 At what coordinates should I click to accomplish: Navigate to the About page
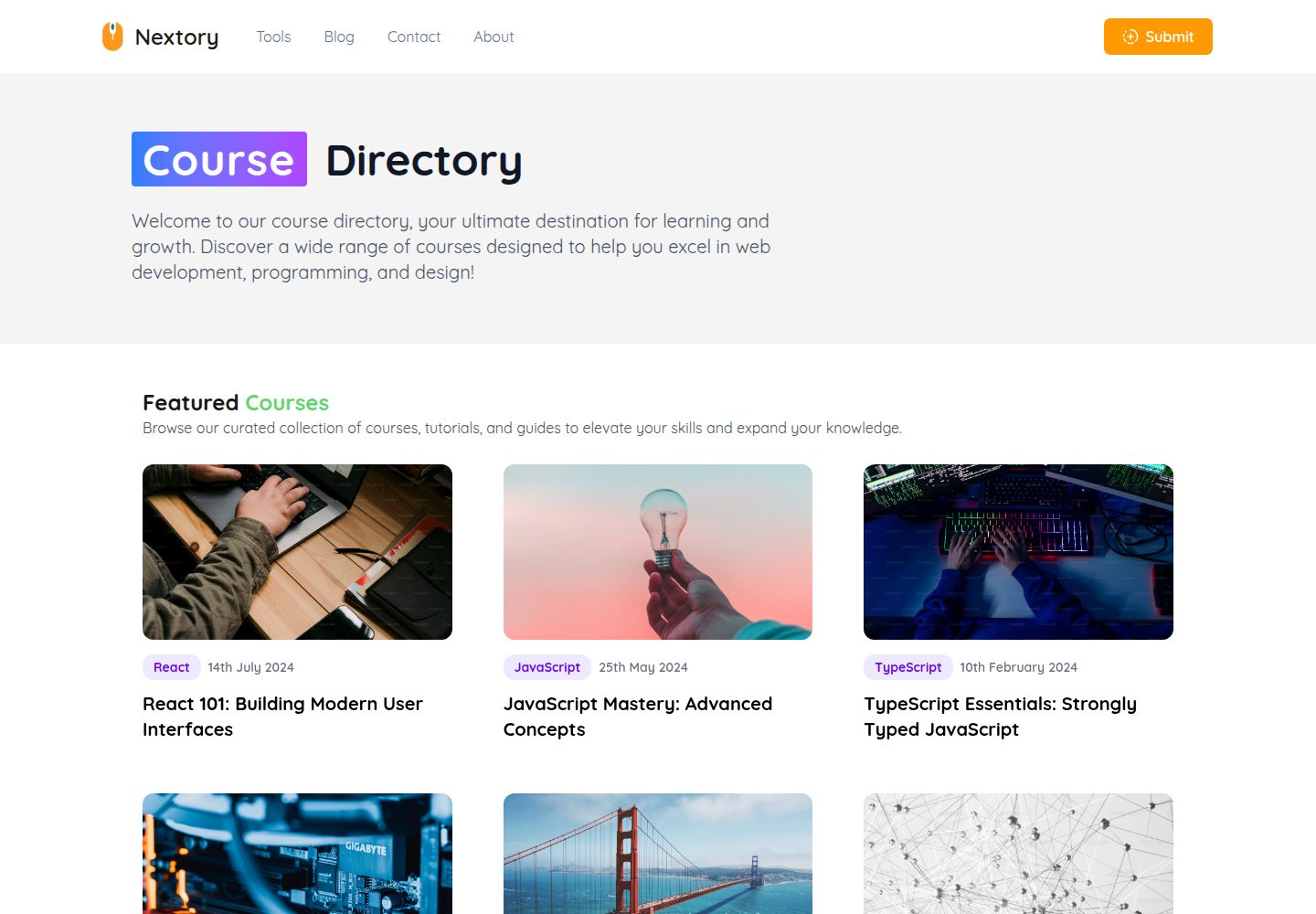pyautogui.click(x=493, y=37)
